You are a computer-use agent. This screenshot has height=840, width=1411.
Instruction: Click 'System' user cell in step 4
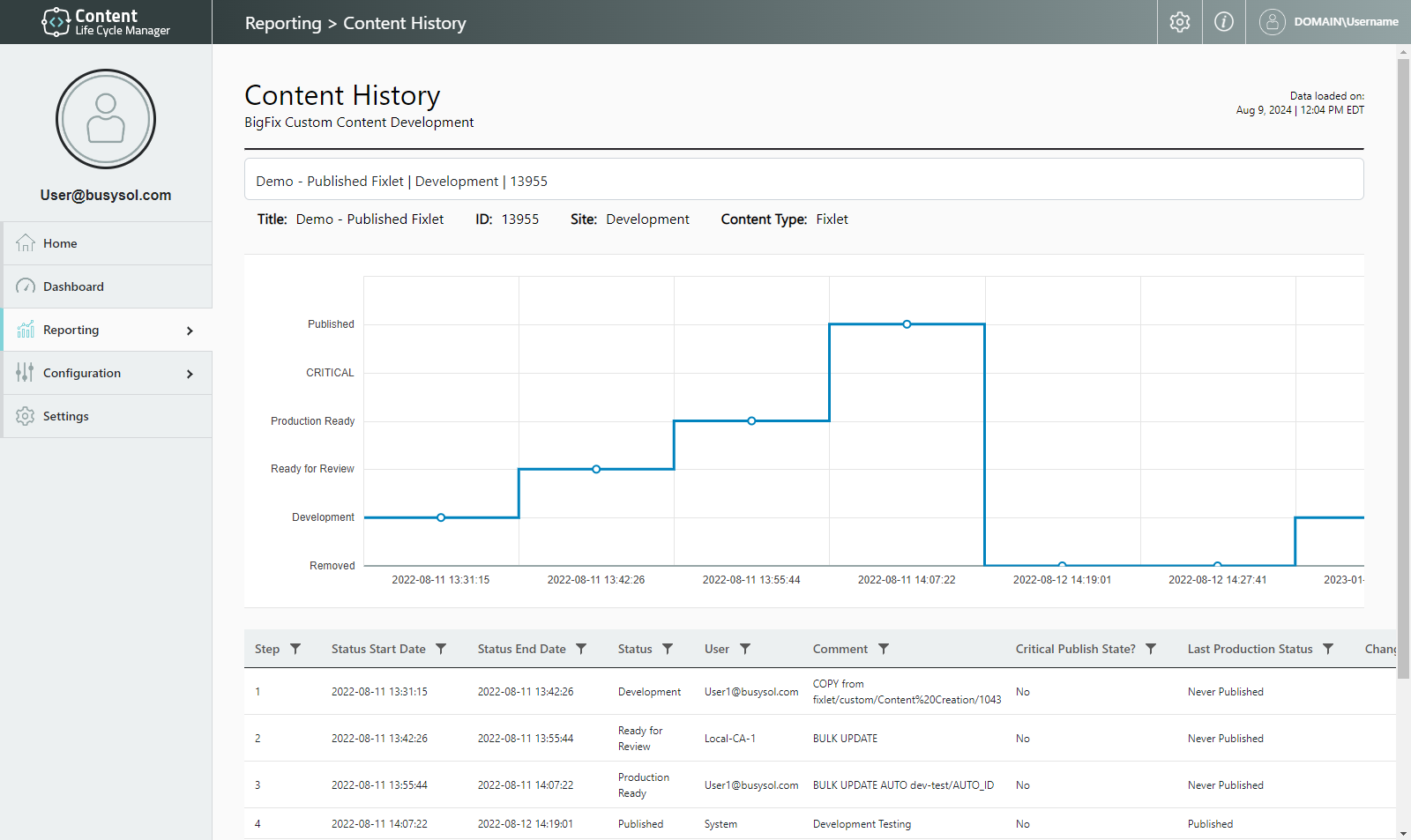(720, 824)
